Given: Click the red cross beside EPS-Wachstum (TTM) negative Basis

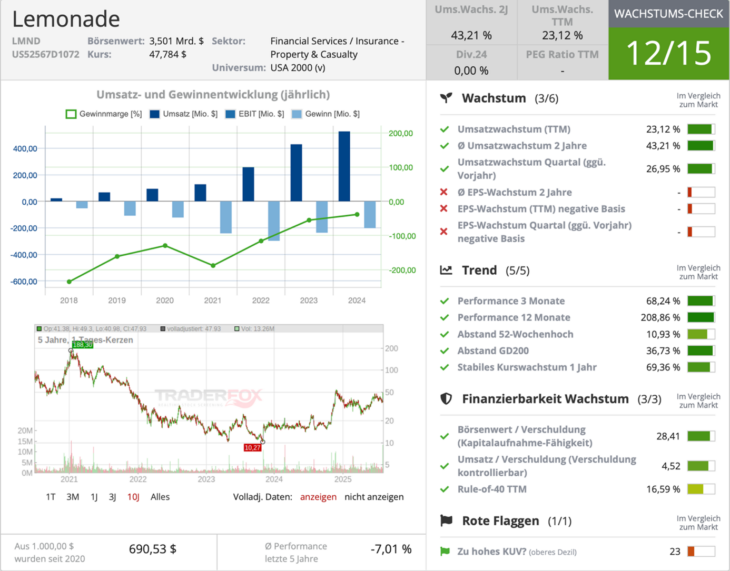Looking at the screenshot, I should [444, 209].
